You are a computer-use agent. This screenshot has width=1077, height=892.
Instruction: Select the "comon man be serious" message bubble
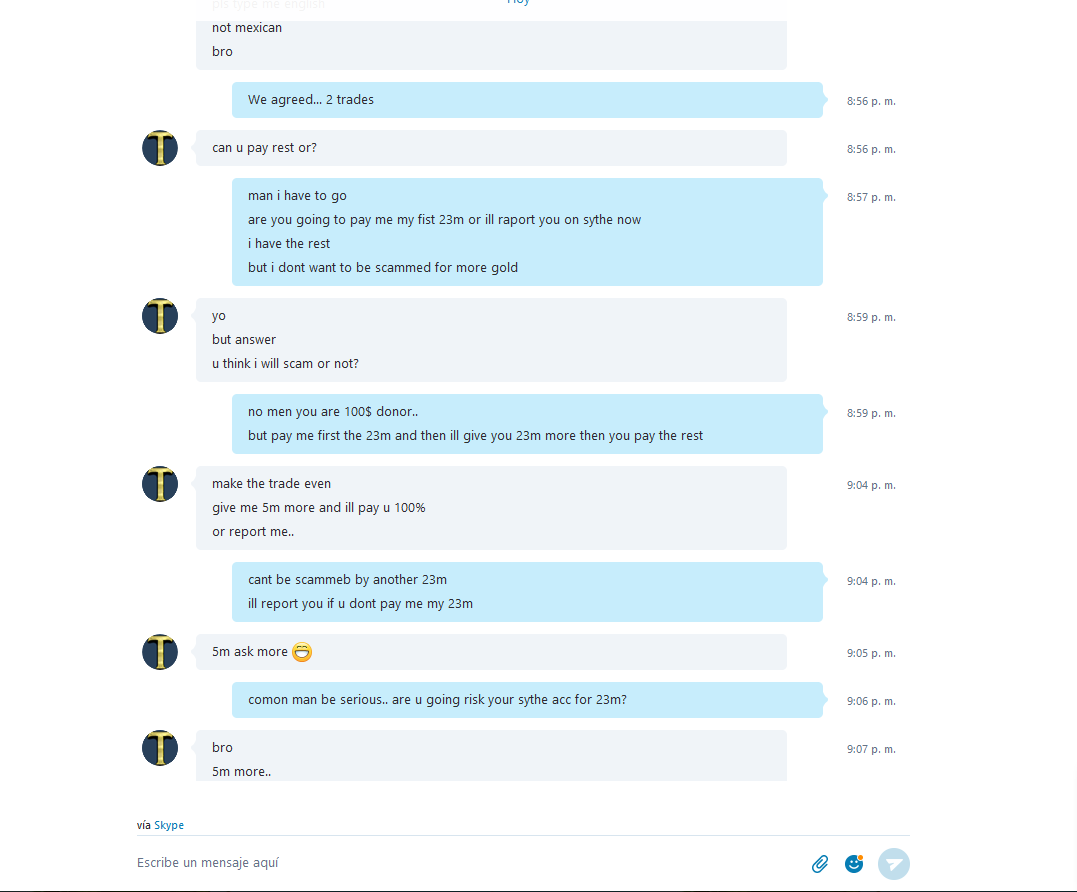527,700
